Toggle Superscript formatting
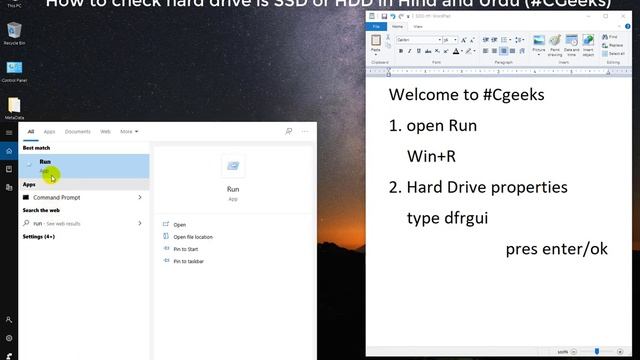This screenshot has height=360, width=640. pos(446,51)
